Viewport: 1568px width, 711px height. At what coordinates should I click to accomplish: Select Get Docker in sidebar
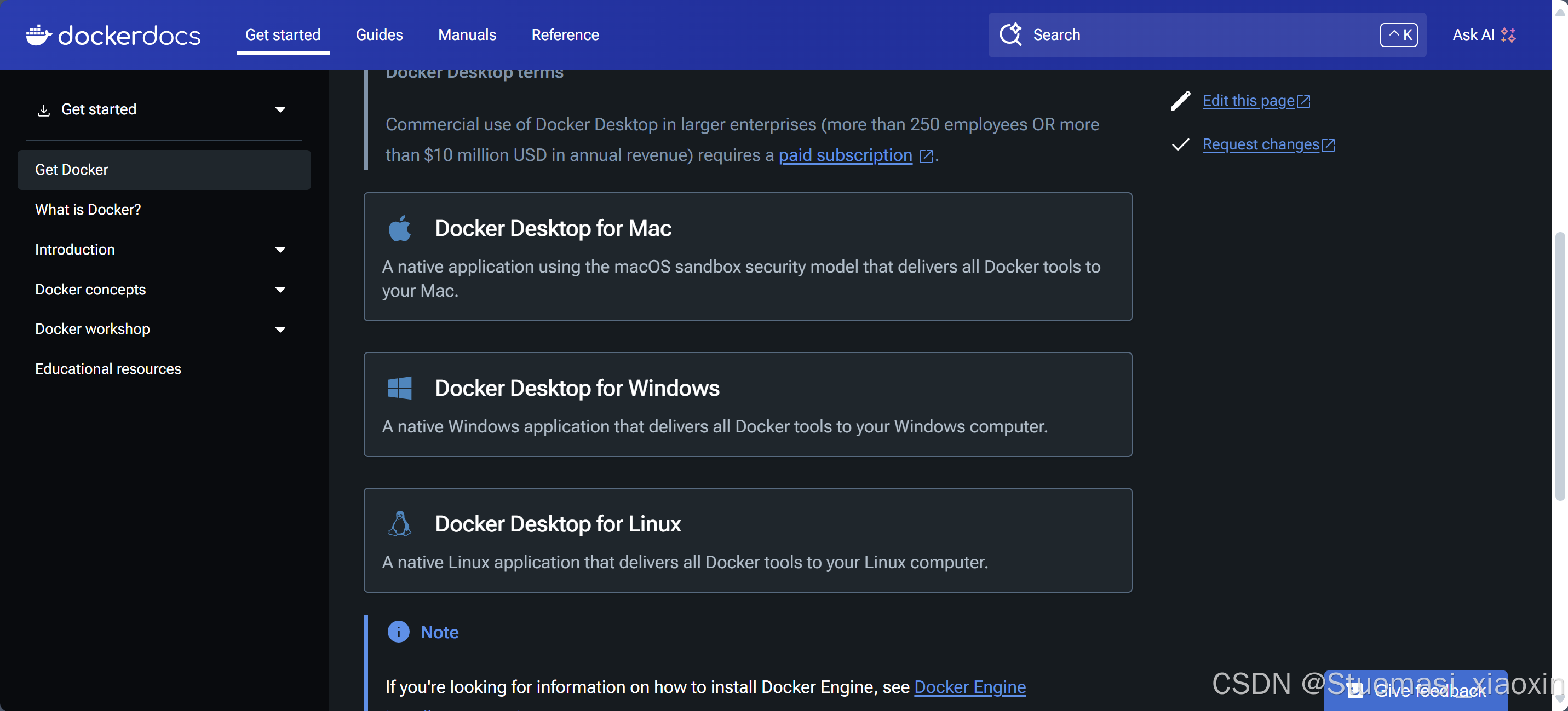click(x=164, y=170)
